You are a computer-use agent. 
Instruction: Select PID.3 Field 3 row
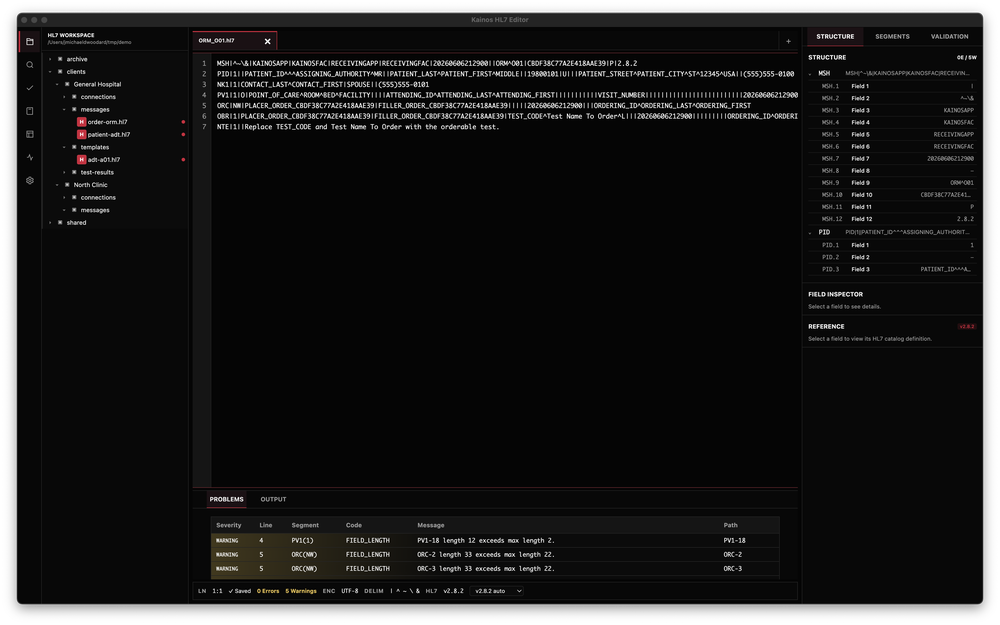point(892,270)
